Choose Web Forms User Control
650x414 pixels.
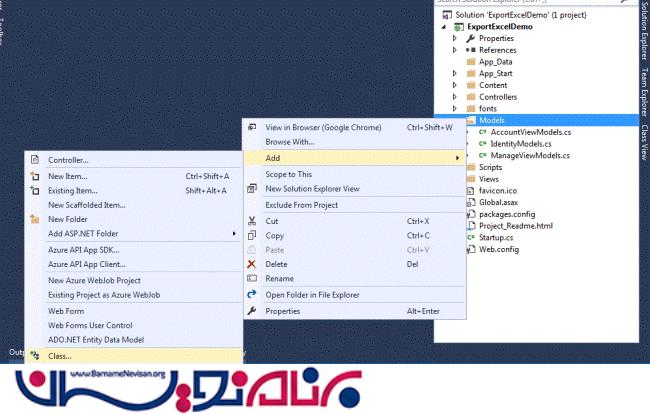click(133, 325)
